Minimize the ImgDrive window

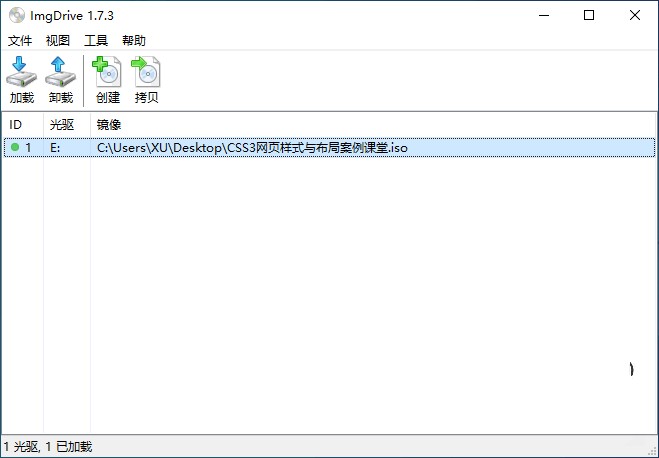(x=544, y=16)
